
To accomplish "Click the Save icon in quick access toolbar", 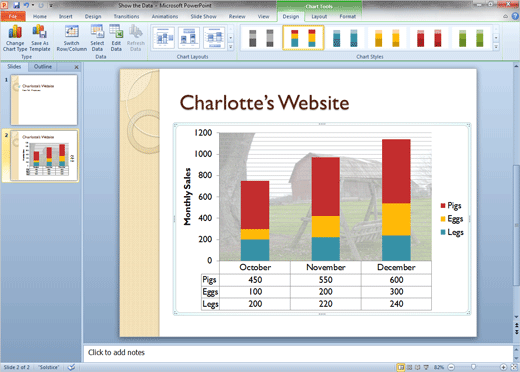I will pyautogui.click(x=16, y=5).
